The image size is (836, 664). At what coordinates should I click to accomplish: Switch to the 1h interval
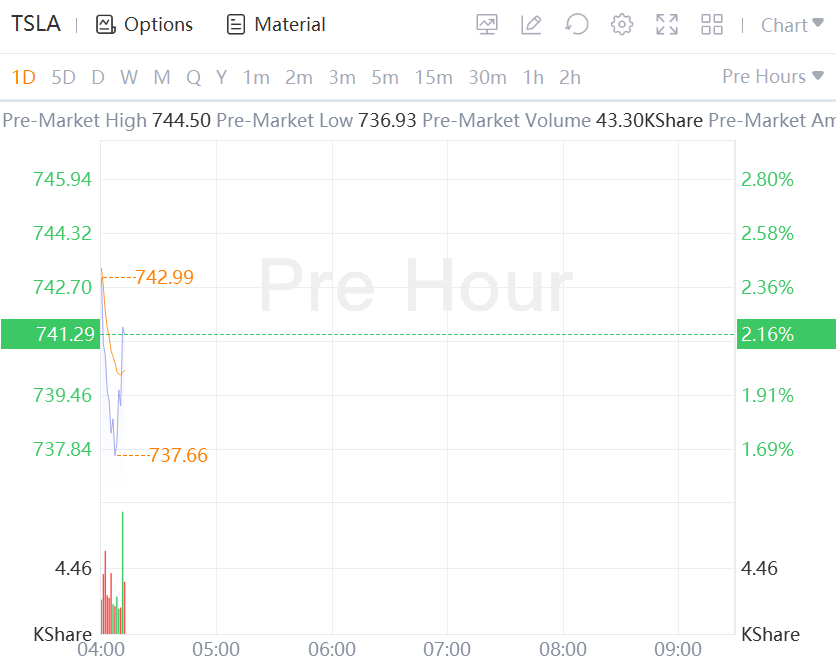click(533, 77)
